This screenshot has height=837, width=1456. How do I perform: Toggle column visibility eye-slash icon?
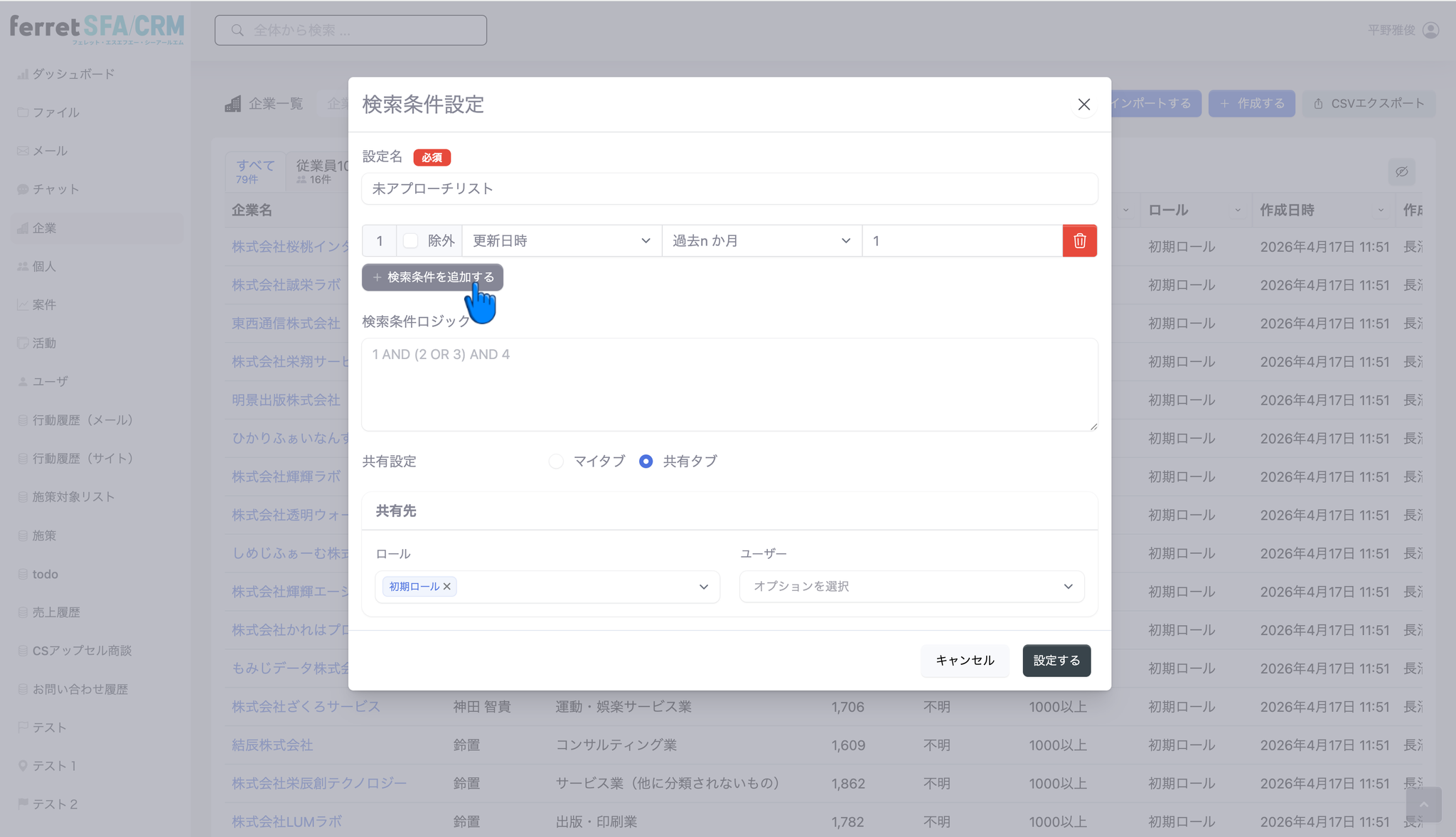point(1401,172)
